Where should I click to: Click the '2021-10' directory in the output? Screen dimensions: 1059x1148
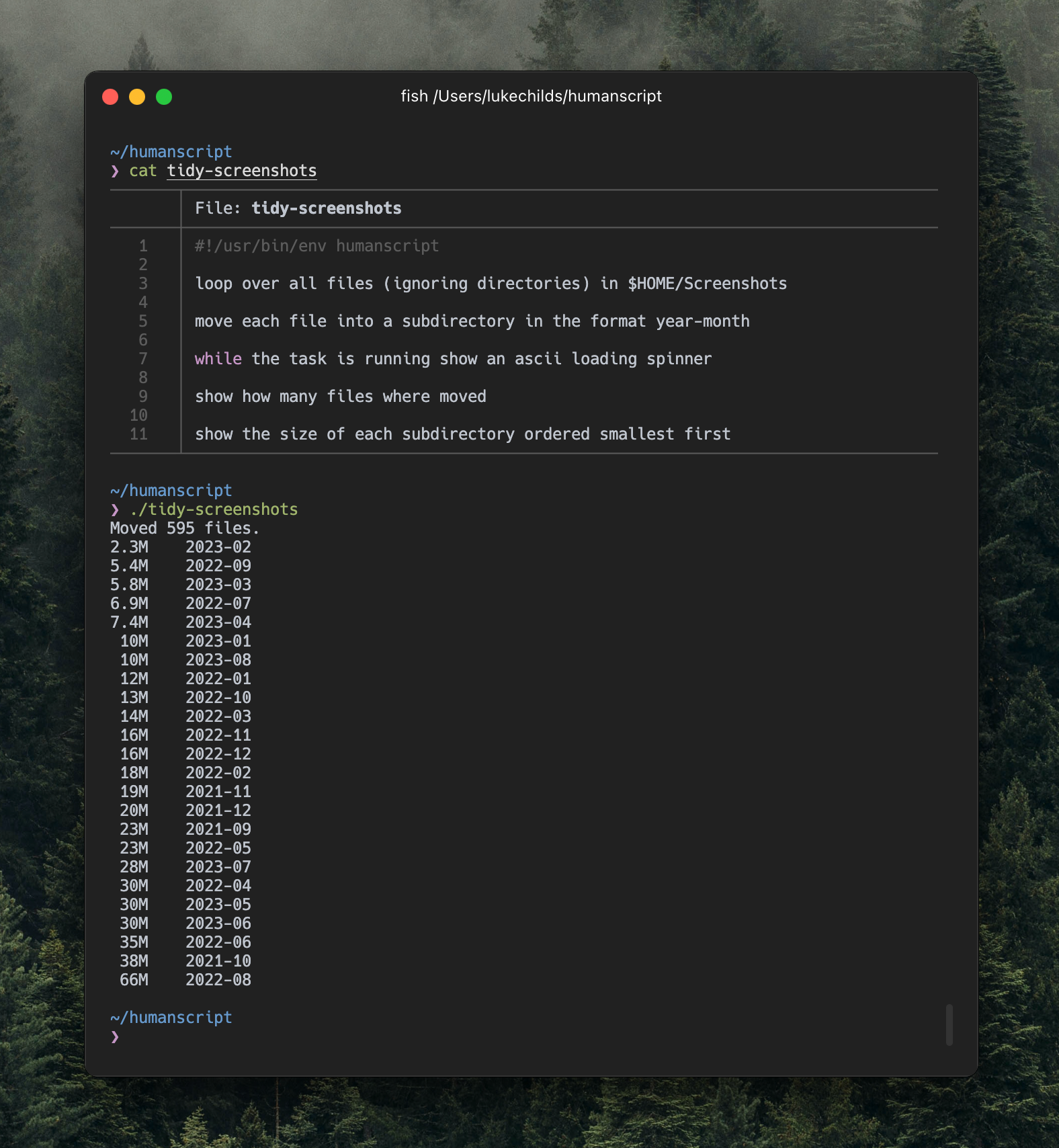(218, 961)
